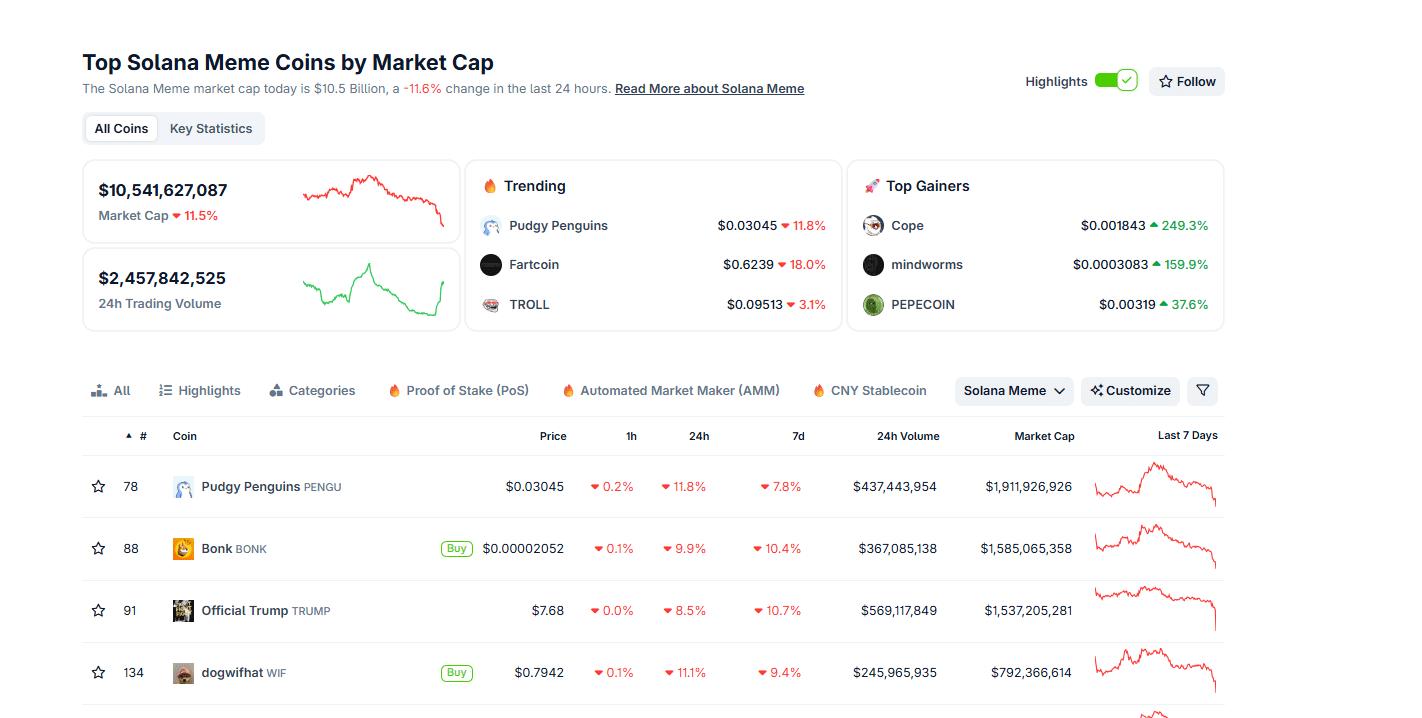
Task: Switch to the Key Statistics tab
Action: coord(211,129)
